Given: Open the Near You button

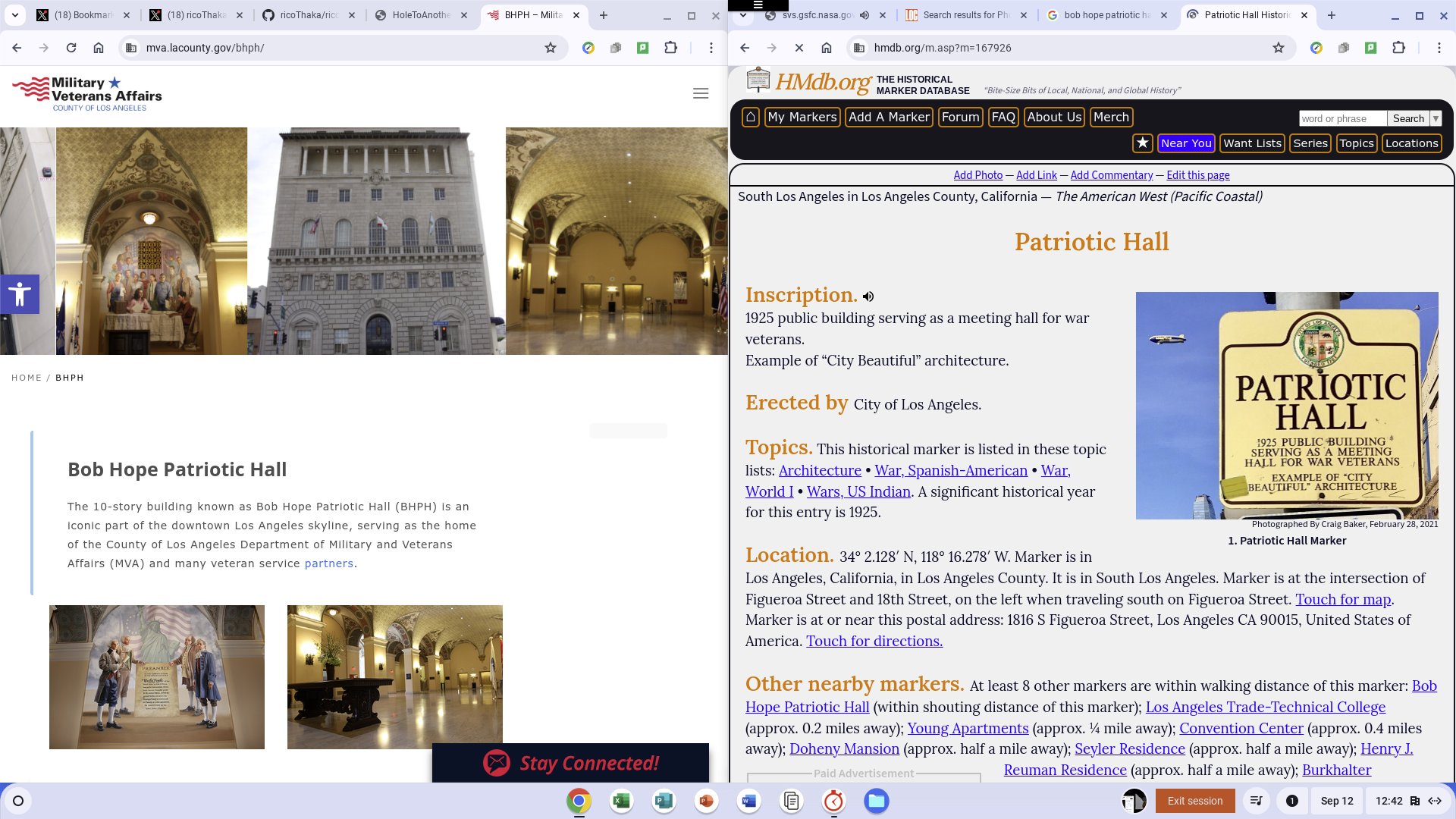Looking at the screenshot, I should 1186,143.
